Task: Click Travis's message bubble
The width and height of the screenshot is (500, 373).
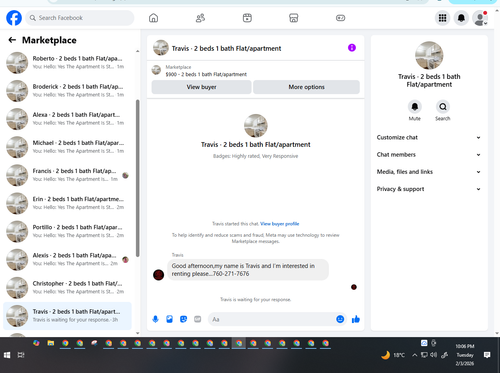Action: pos(248,270)
